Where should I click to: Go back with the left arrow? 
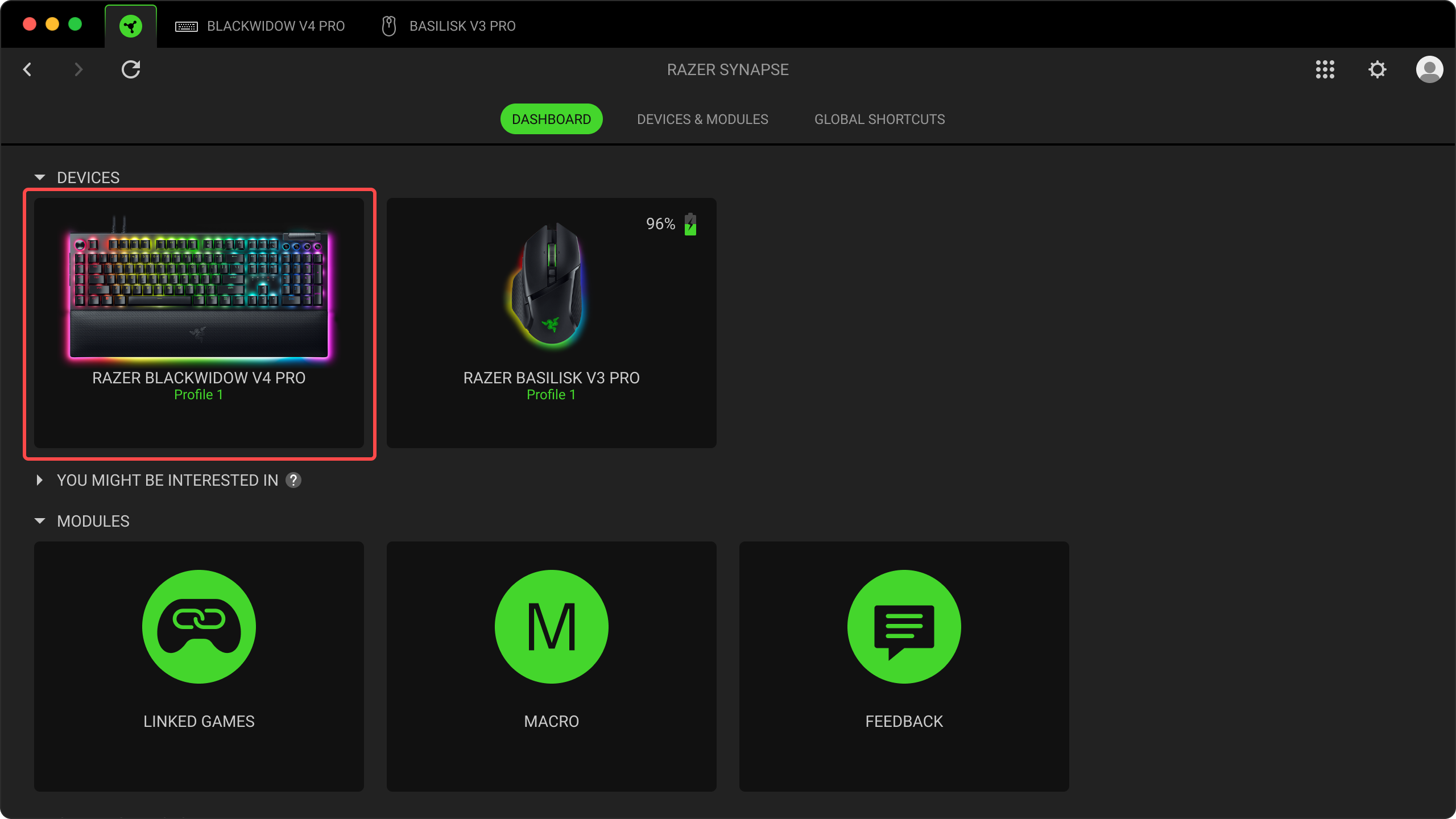27,69
